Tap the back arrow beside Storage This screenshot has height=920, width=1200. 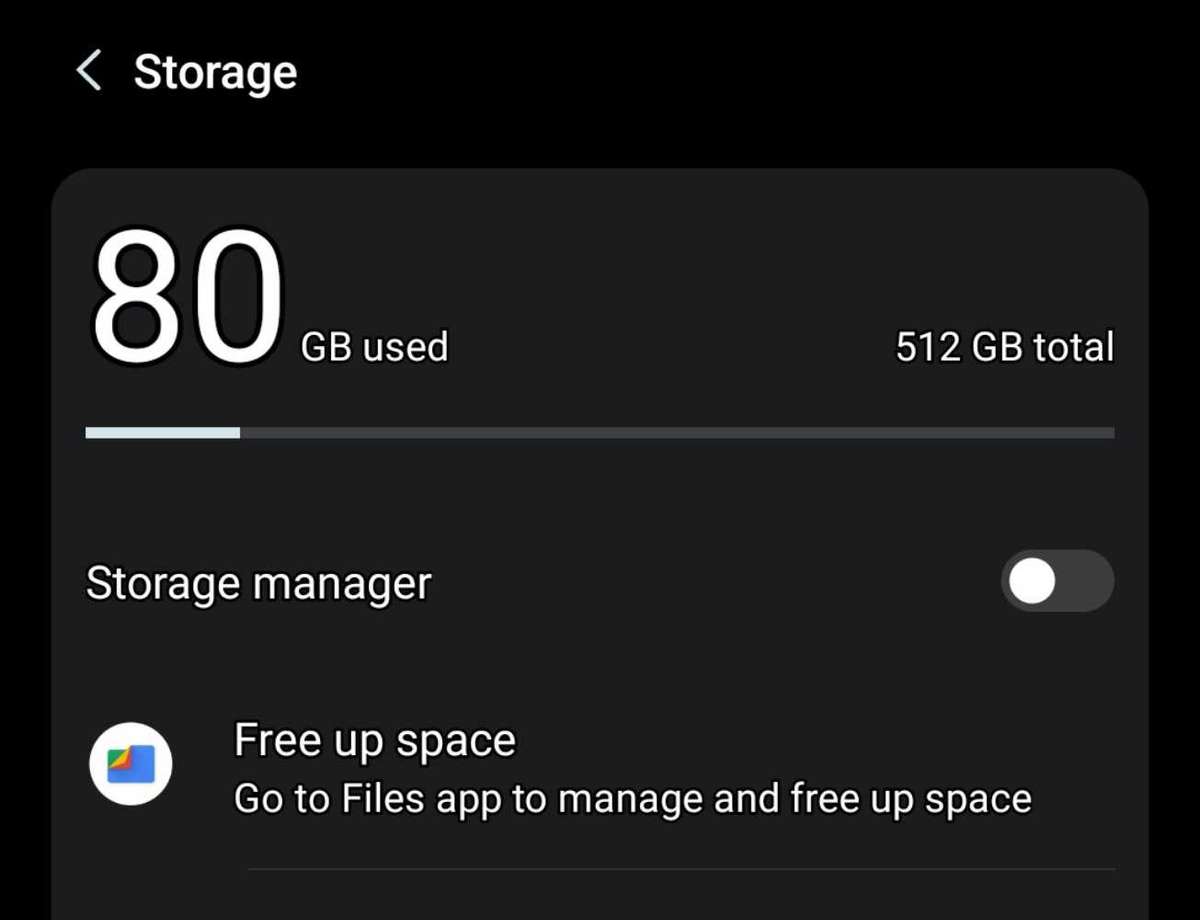(x=89, y=72)
